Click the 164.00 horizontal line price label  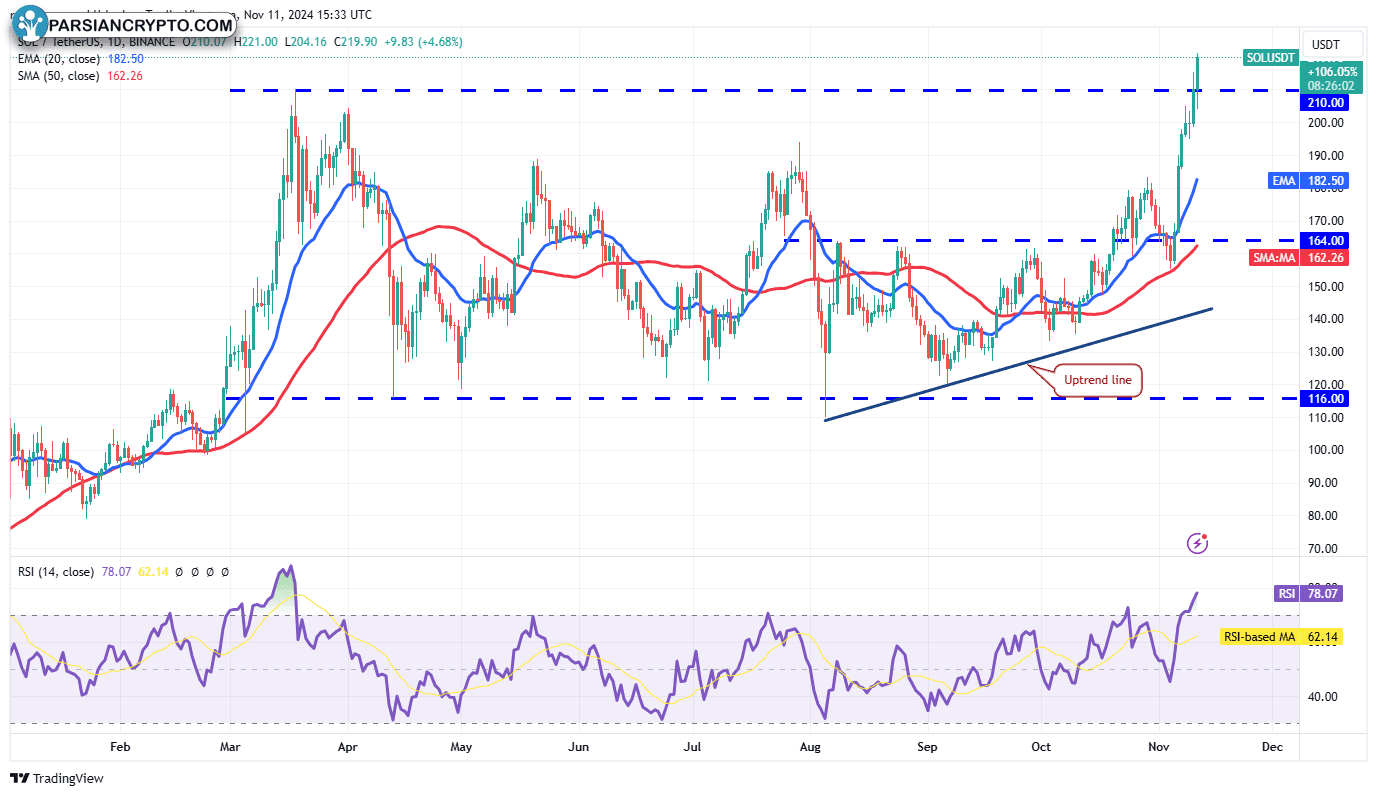tap(1322, 240)
